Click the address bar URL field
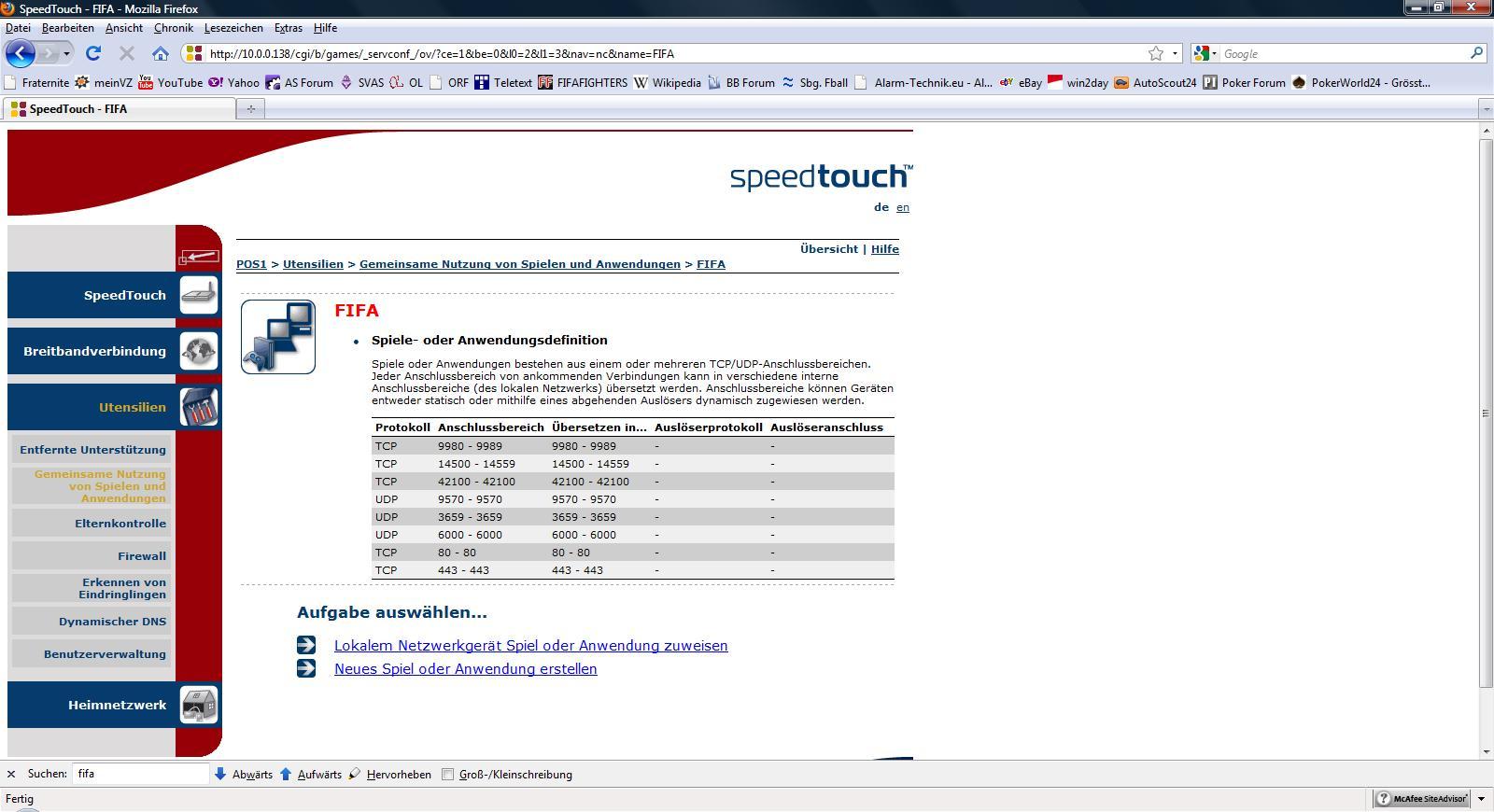This screenshot has height=812, width=1494. [676, 53]
